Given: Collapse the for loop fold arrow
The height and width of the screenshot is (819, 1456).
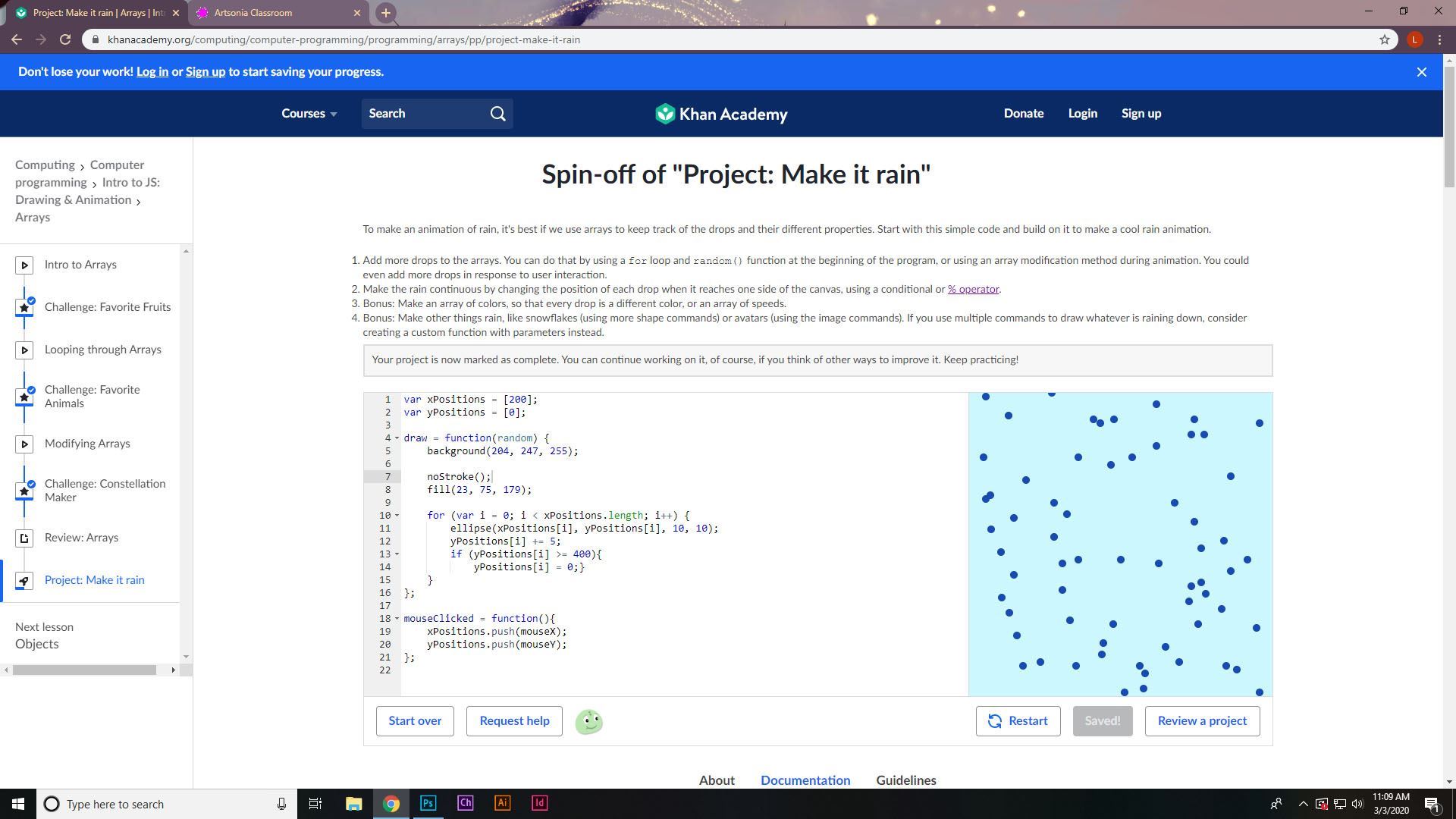Looking at the screenshot, I should click(x=397, y=516).
